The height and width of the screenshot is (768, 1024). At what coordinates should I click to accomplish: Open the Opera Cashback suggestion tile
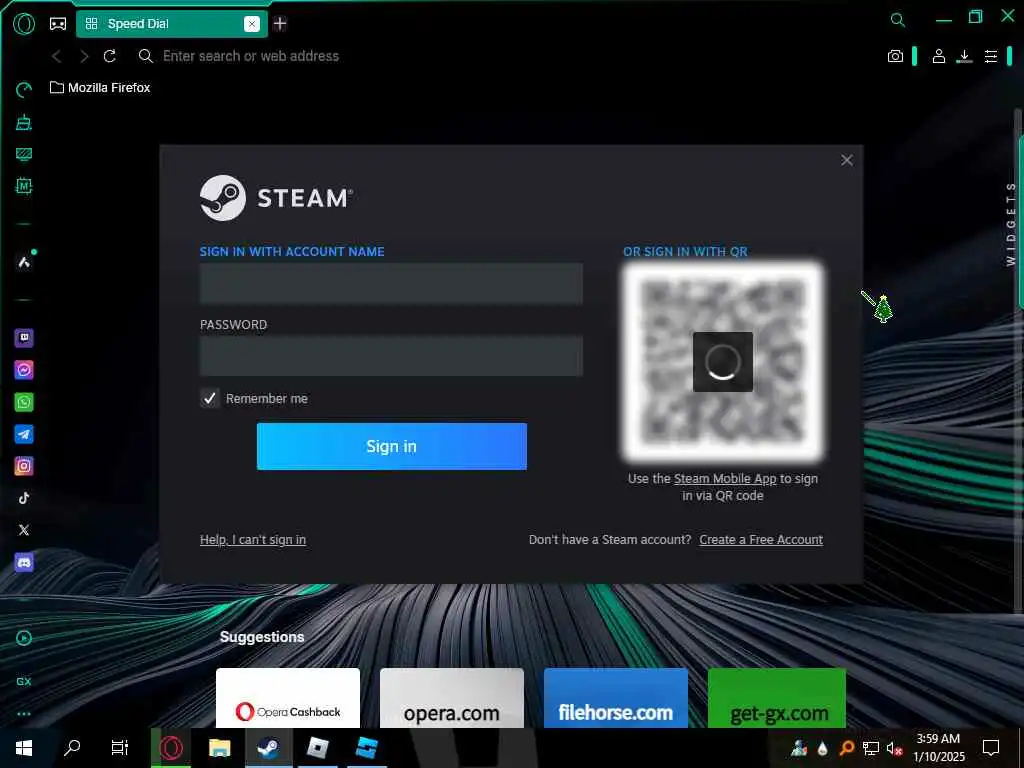[x=288, y=697]
